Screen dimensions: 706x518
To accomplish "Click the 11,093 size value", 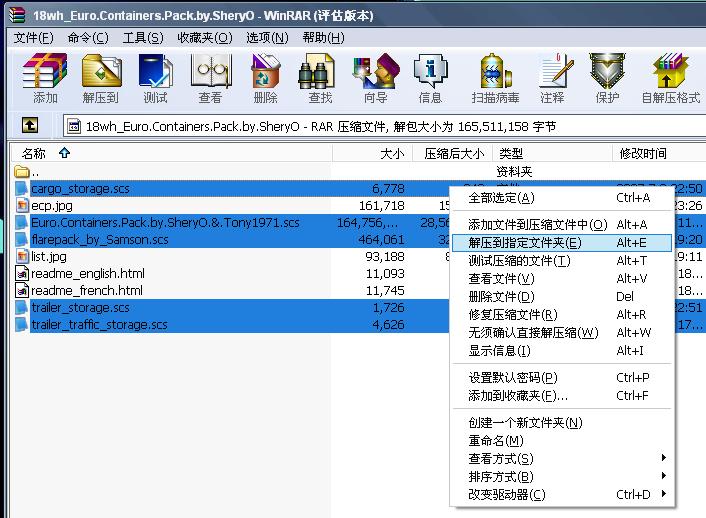I will pos(385,274).
